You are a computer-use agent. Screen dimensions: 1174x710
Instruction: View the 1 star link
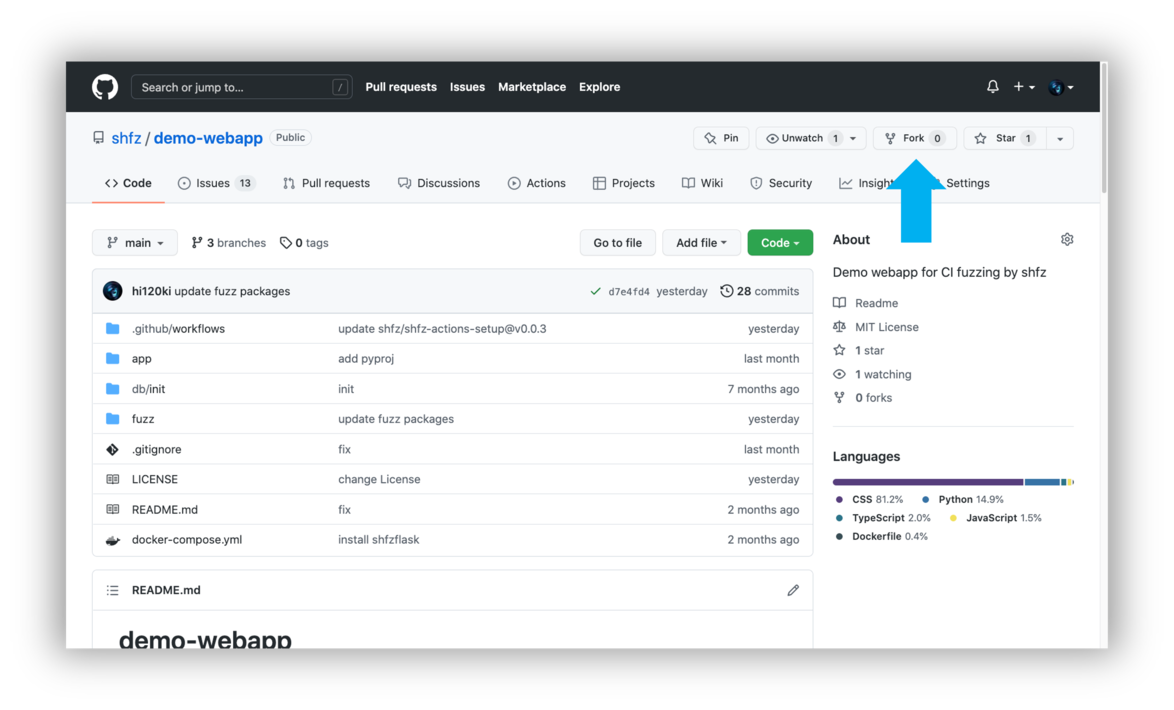859,351
